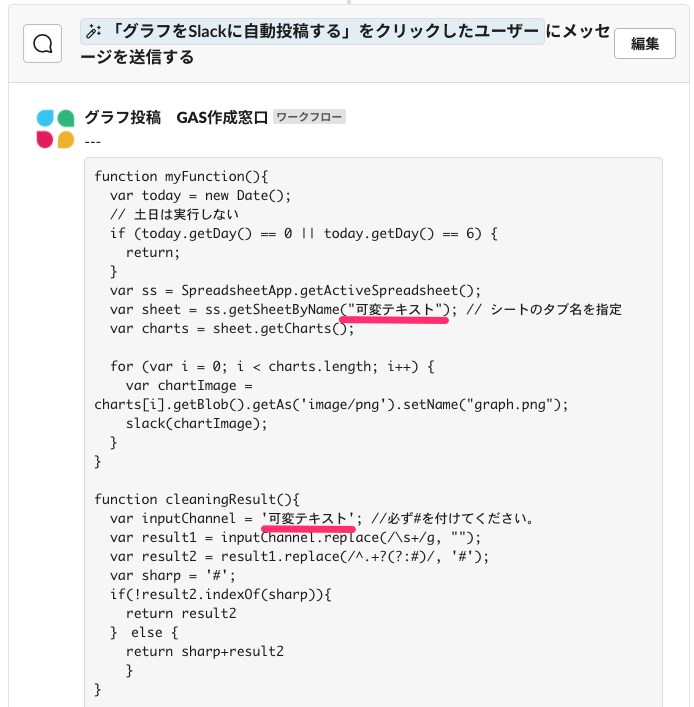Click the 'var result2 = result1.replace' line
The image size is (694, 707).
(x=299, y=557)
